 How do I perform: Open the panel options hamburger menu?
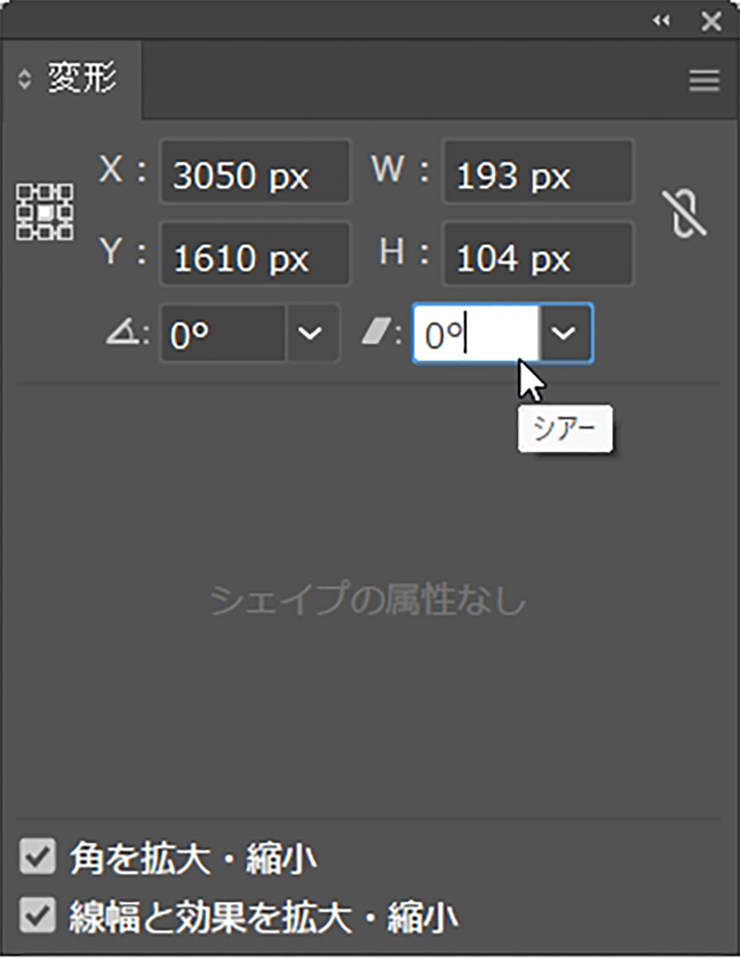click(x=704, y=81)
